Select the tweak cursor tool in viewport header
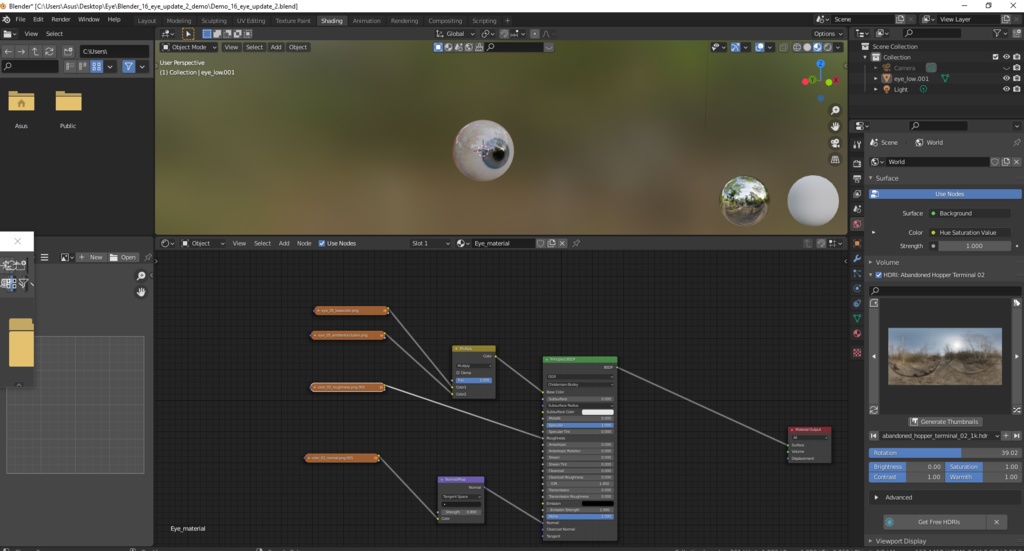This screenshot has width=1024, height=551. point(187,34)
